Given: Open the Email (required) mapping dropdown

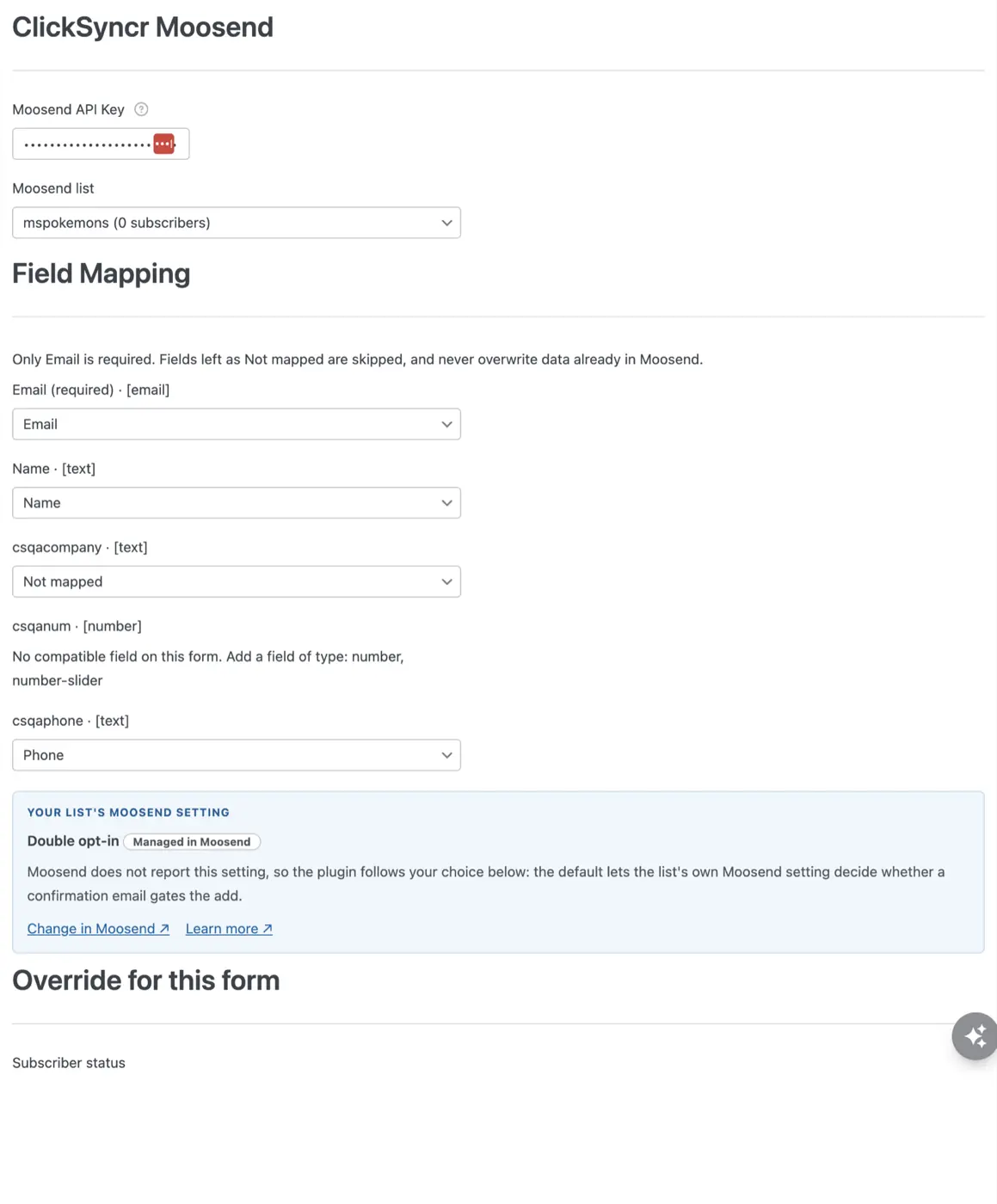Looking at the screenshot, I should [237, 424].
